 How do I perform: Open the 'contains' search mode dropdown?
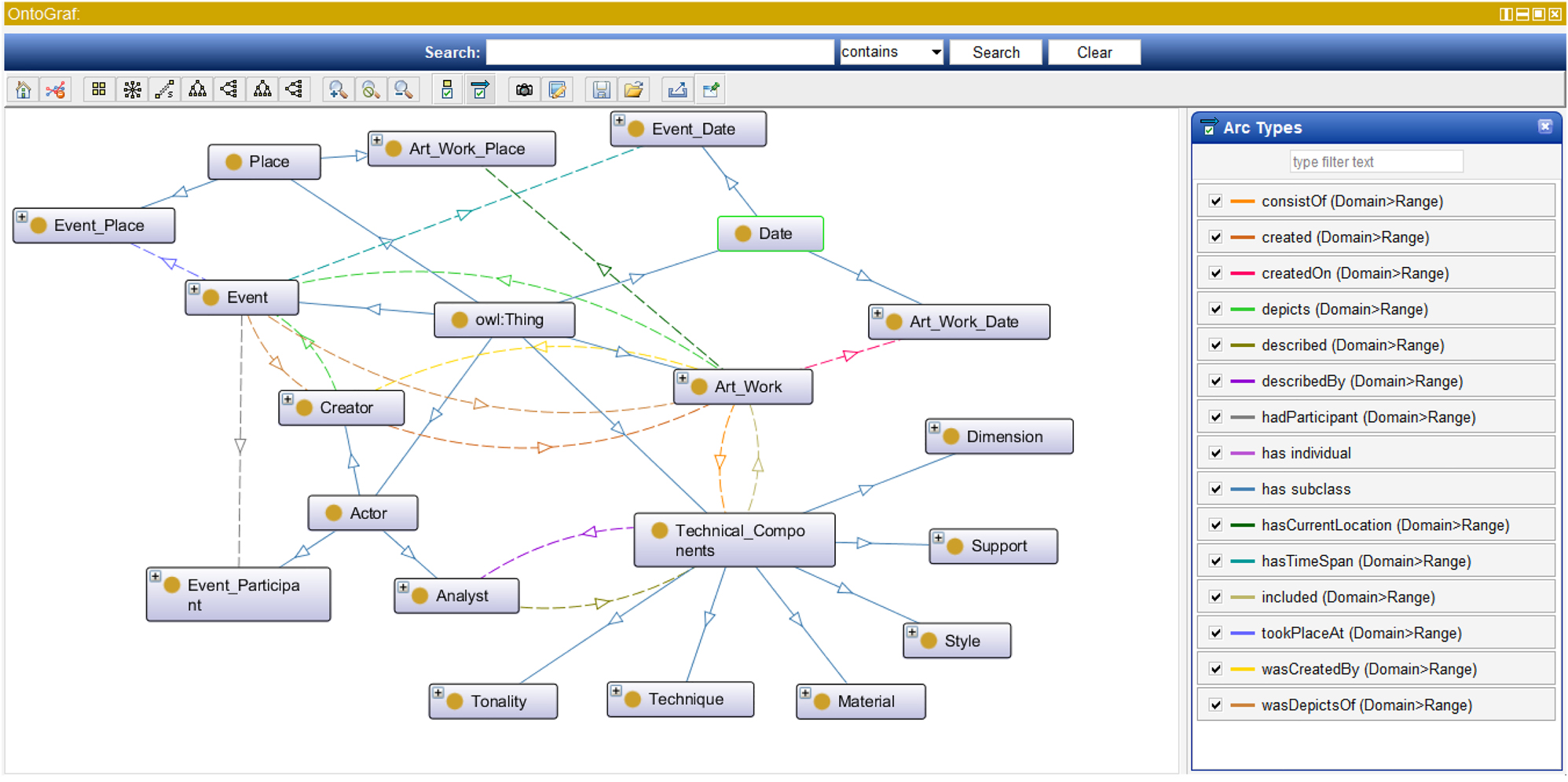pos(891,52)
